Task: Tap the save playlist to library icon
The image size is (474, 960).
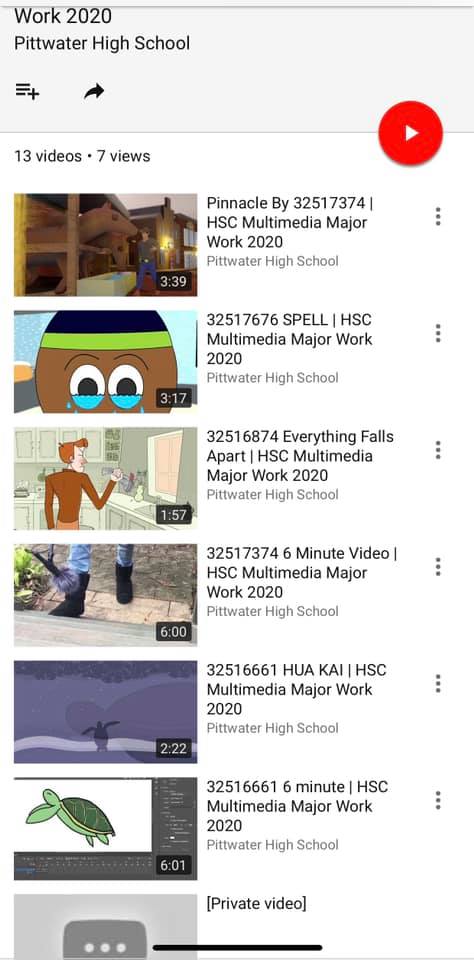Action: (x=27, y=92)
